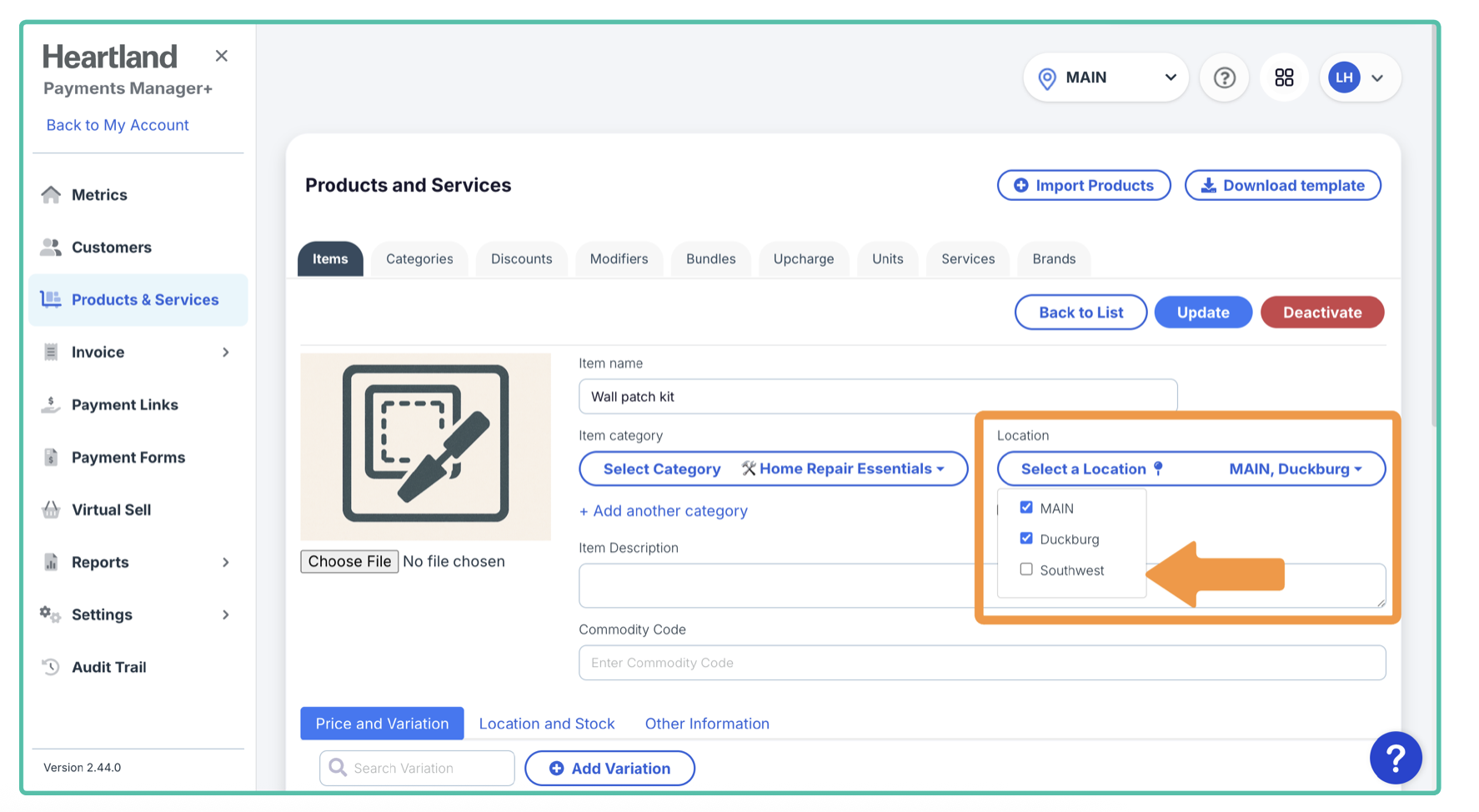Uncheck the MAIN location checkbox
Image resolution: width=1479 pixels, height=812 pixels.
[1026, 508]
